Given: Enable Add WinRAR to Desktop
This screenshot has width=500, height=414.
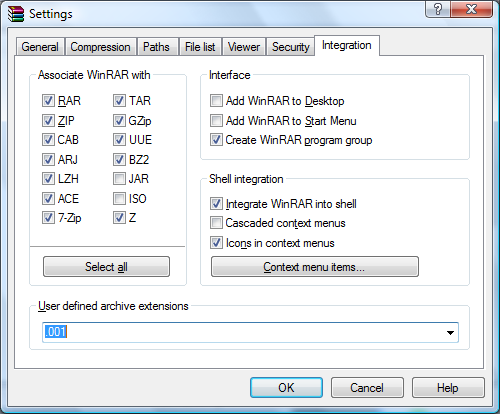Looking at the screenshot, I should pyautogui.click(x=216, y=100).
